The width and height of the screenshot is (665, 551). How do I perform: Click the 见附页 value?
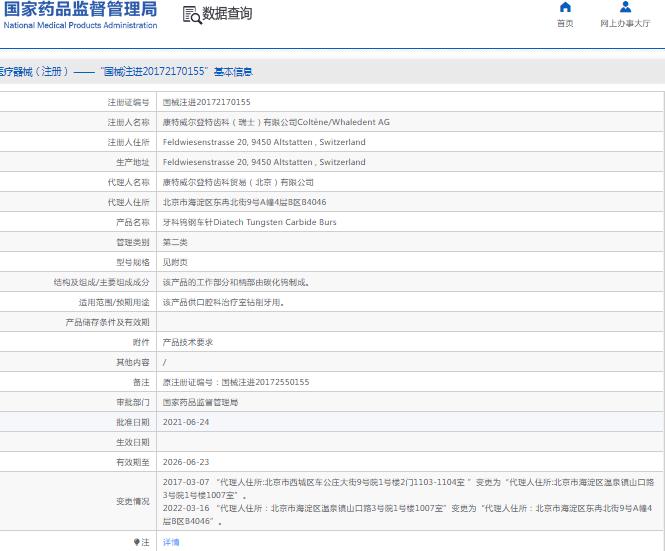point(175,262)
